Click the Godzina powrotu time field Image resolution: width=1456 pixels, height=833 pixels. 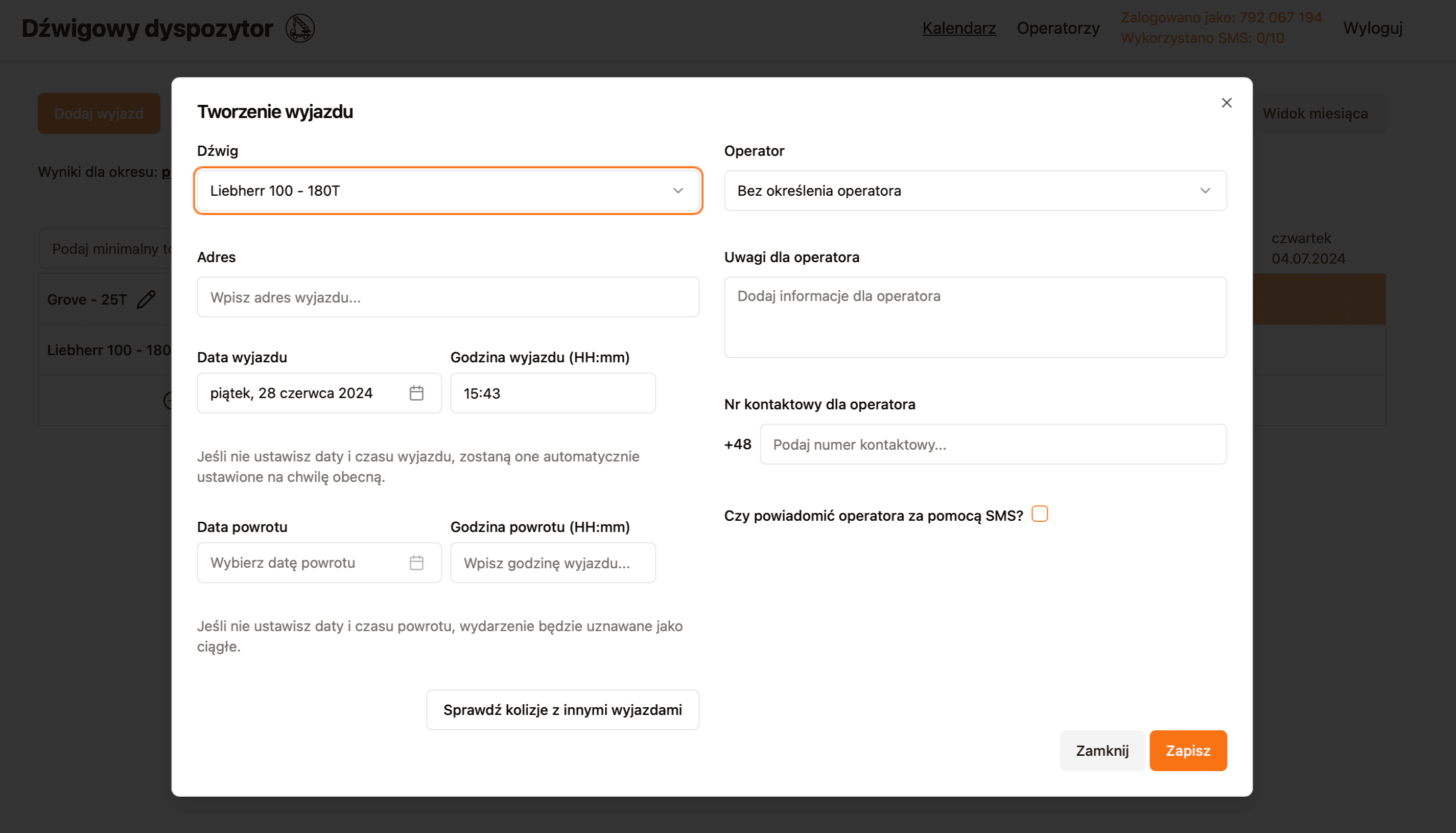pyautogui.click(x=552, y=562)
